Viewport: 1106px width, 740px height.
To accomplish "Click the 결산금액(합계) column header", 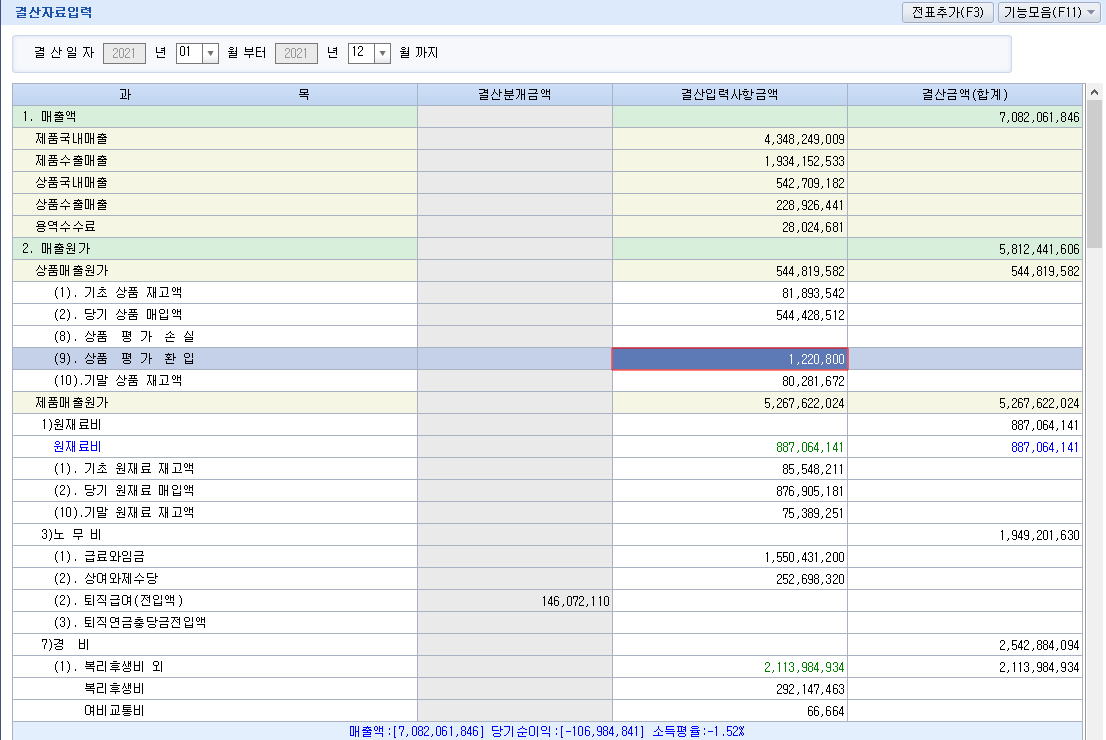I will [x=964, y=95].
